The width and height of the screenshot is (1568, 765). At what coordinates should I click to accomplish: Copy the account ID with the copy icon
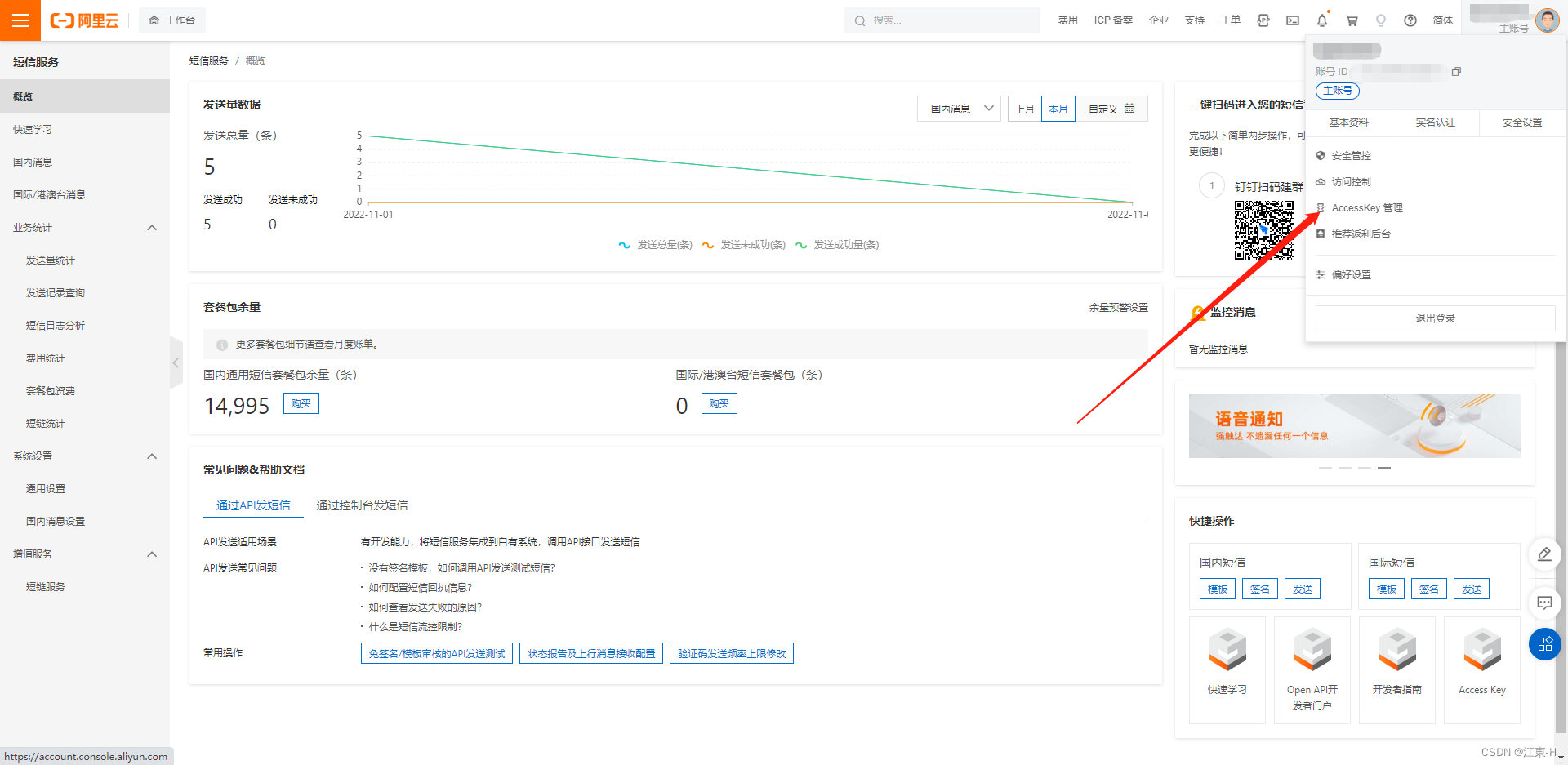[1456, 72]
